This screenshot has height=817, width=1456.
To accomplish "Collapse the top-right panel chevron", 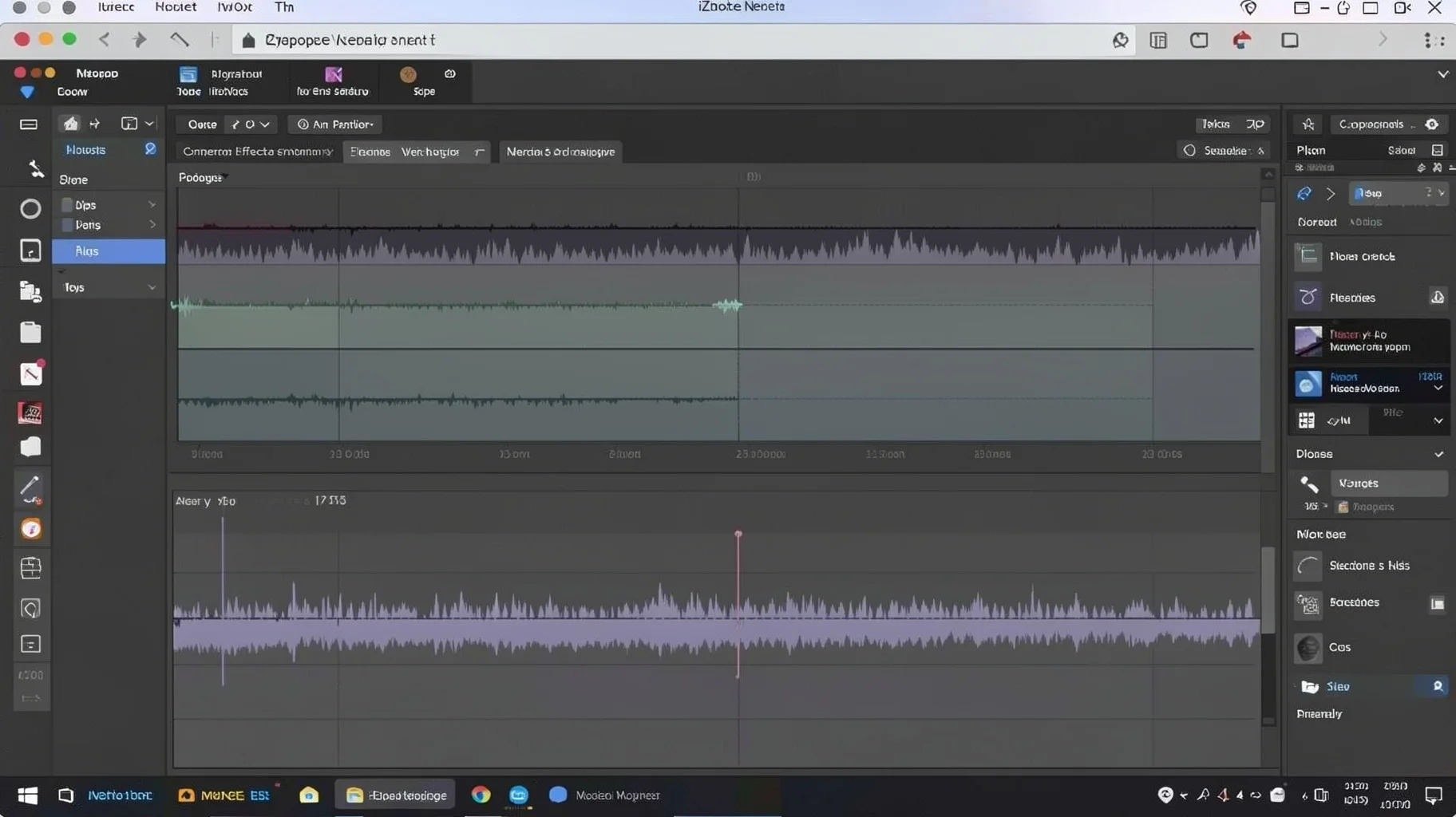I will (x=1442, y=74).
